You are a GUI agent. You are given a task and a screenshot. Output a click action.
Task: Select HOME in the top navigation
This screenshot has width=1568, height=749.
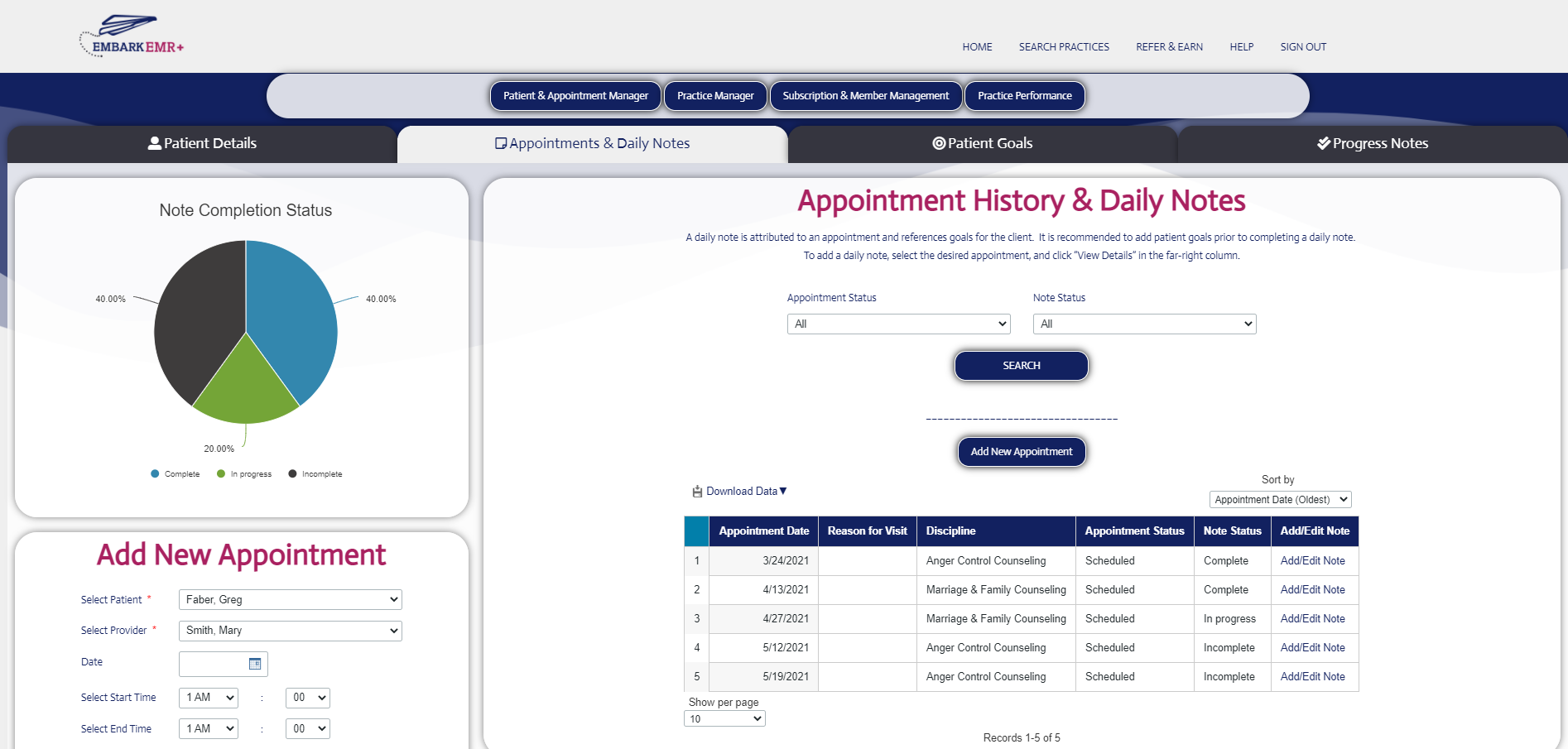tap(977, 47)
